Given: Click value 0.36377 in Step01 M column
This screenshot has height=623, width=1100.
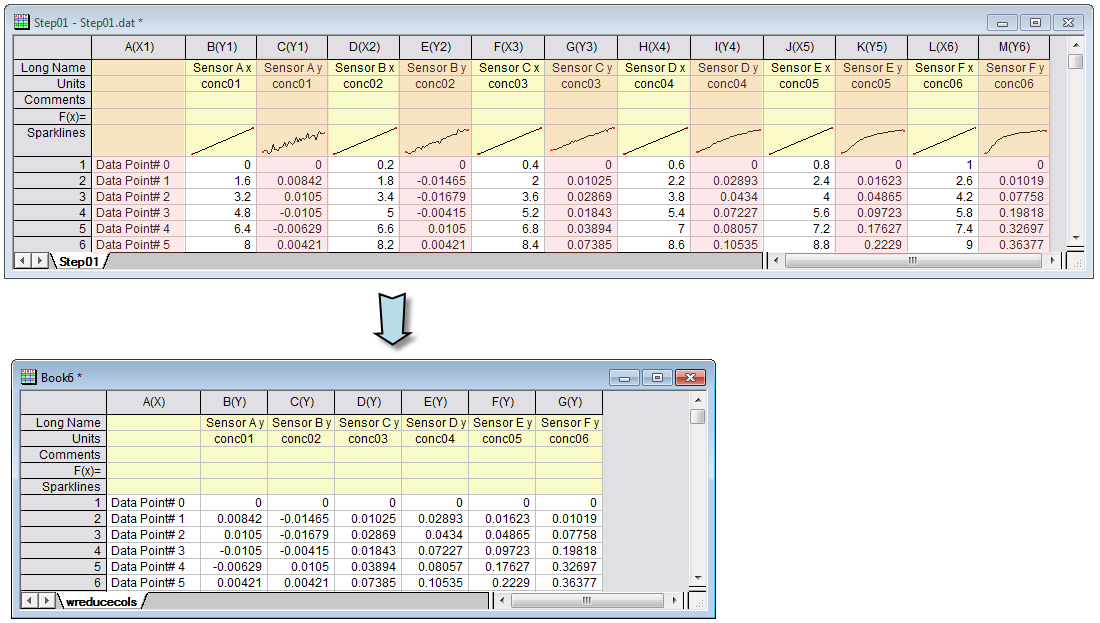Looking at the screenshot, I should [x=1014, y=245].
